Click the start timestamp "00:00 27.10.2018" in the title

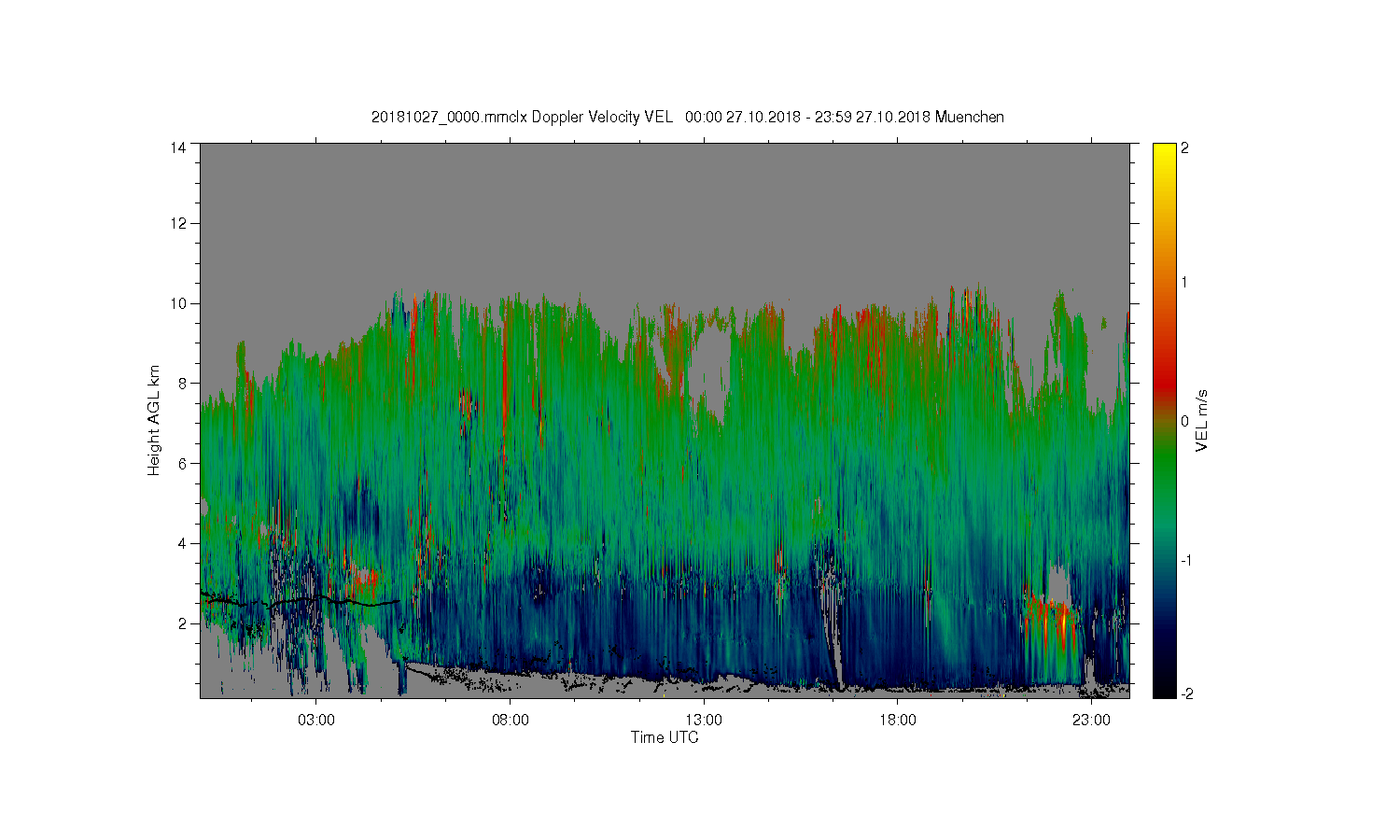[x=743, y=117]
